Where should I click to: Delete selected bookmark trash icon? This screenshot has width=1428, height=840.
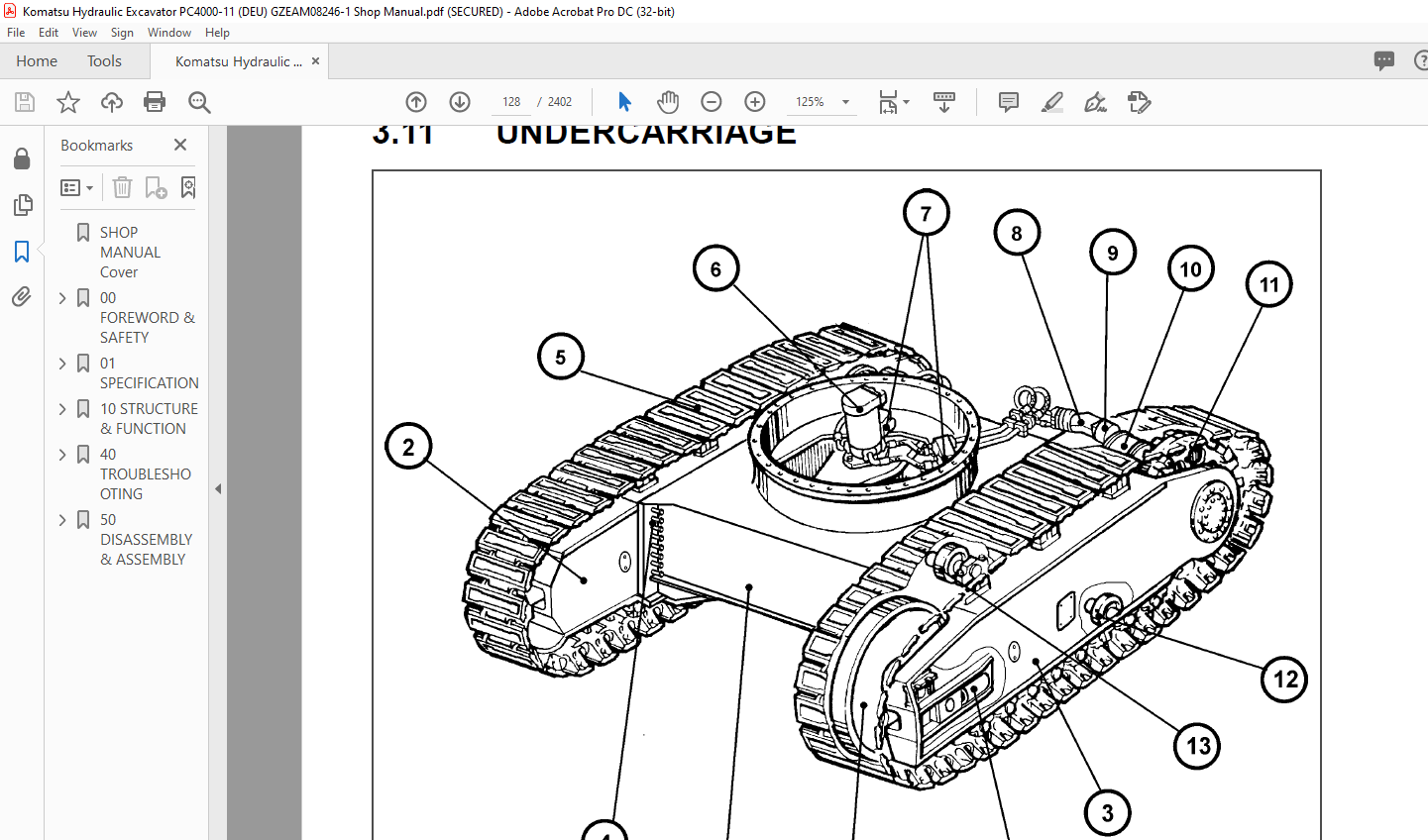[x=122, y=187]
